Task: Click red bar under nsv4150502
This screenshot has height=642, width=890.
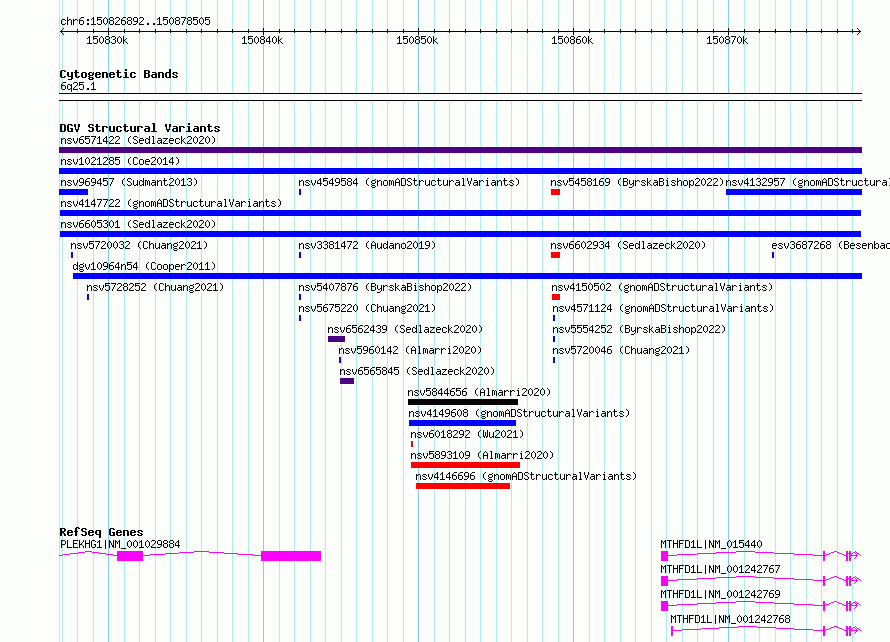Action: [x=556, y=297]
